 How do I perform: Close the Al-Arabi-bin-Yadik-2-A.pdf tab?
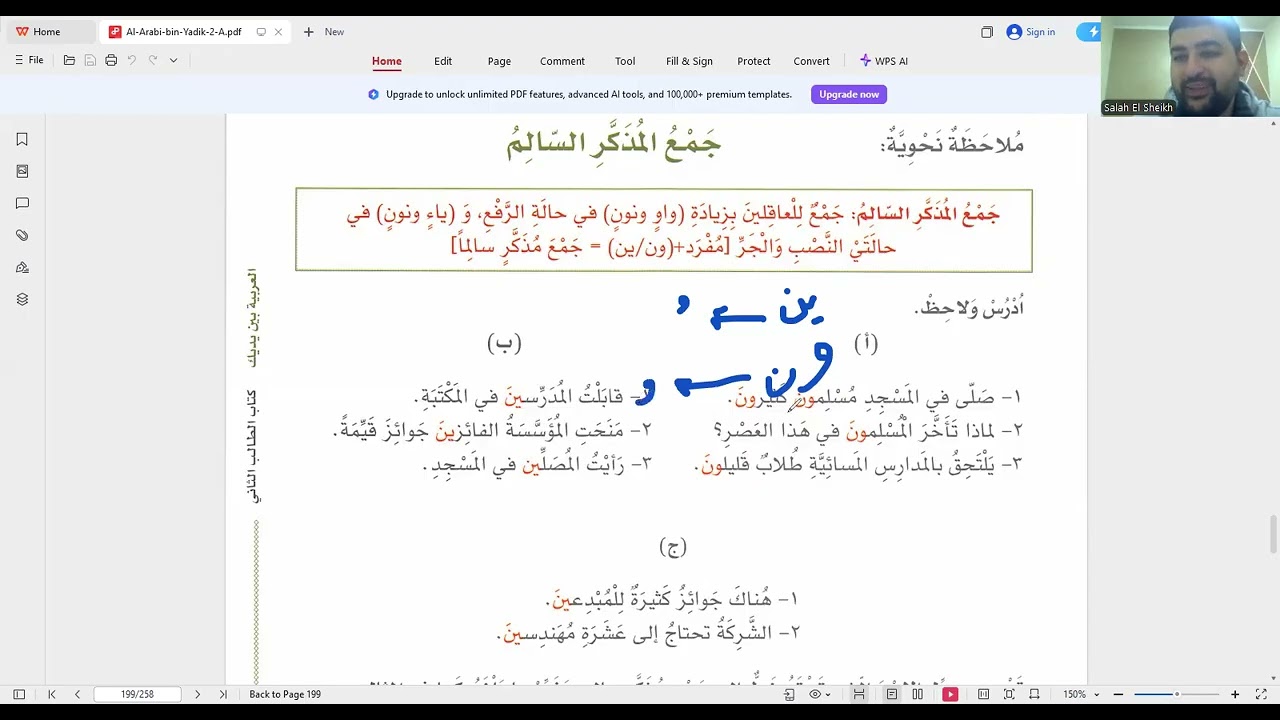click(x=278, y=32)
